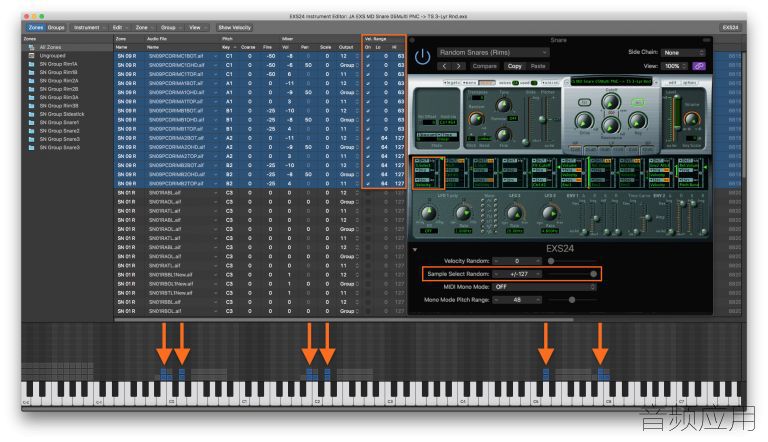The image size is (768, 442).
Task: Click the Show Velocity button
Action: pyautogui.click(x=235, y=27)
